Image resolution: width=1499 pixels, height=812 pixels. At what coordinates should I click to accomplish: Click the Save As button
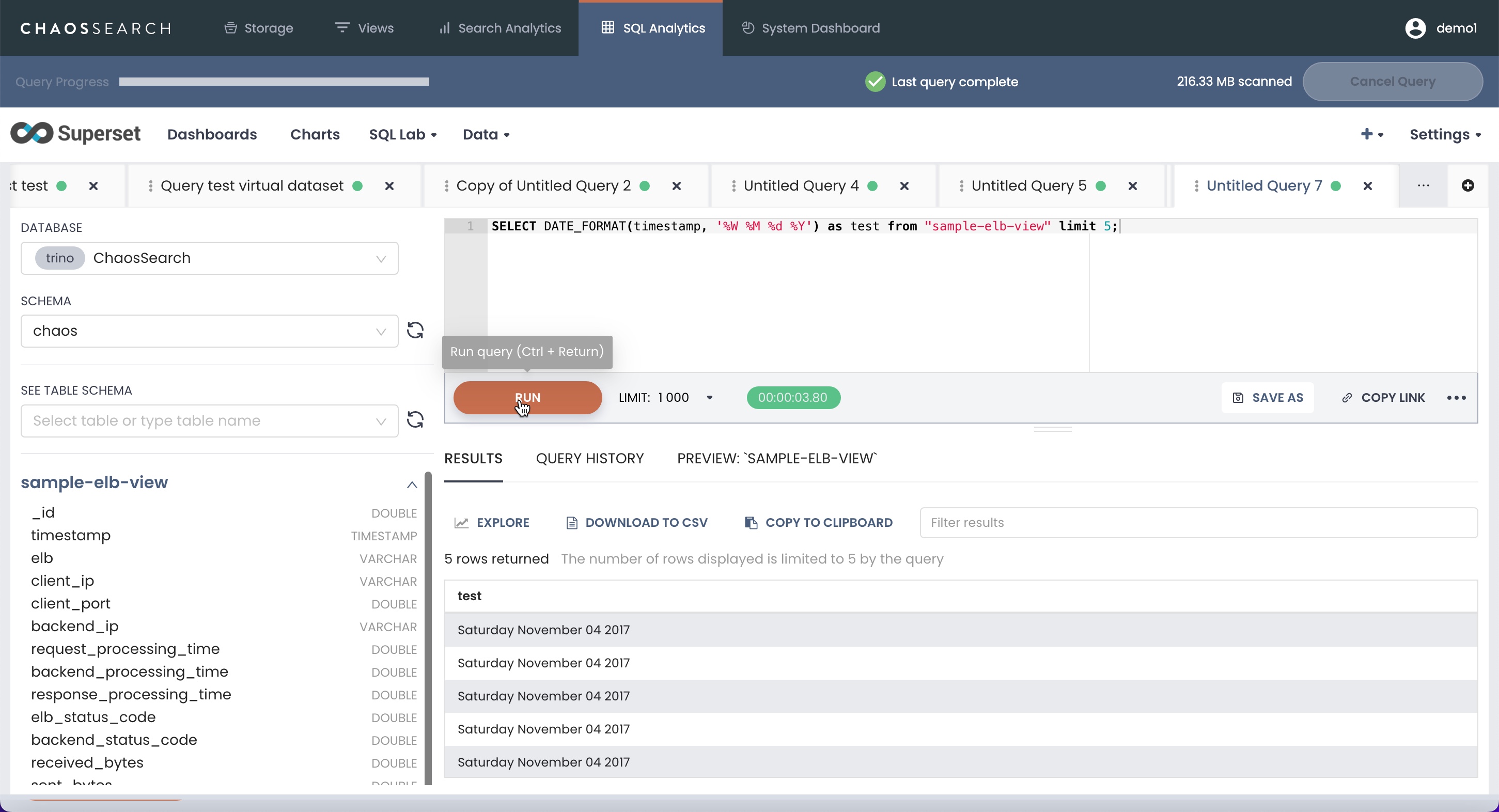1267,398
